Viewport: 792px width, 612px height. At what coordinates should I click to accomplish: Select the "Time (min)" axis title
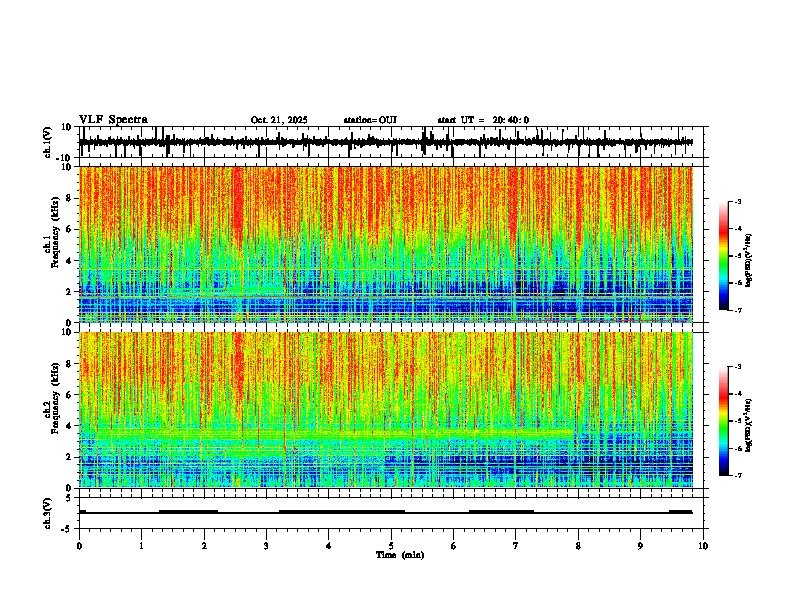[x=400, y=555]
